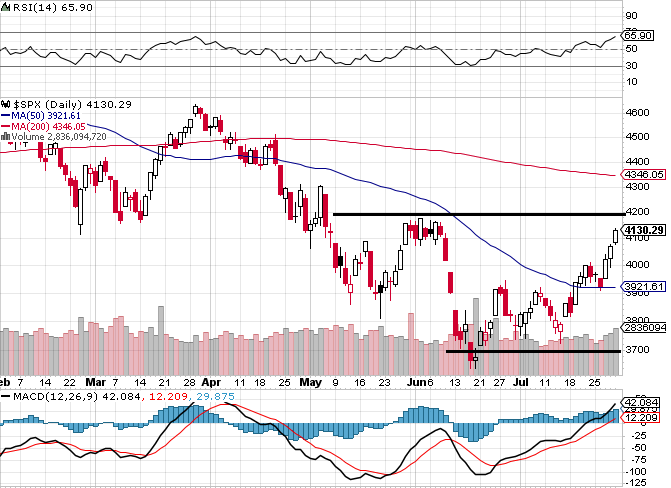Click the blue MA(50) legend line marker

(x=6, y=116)
